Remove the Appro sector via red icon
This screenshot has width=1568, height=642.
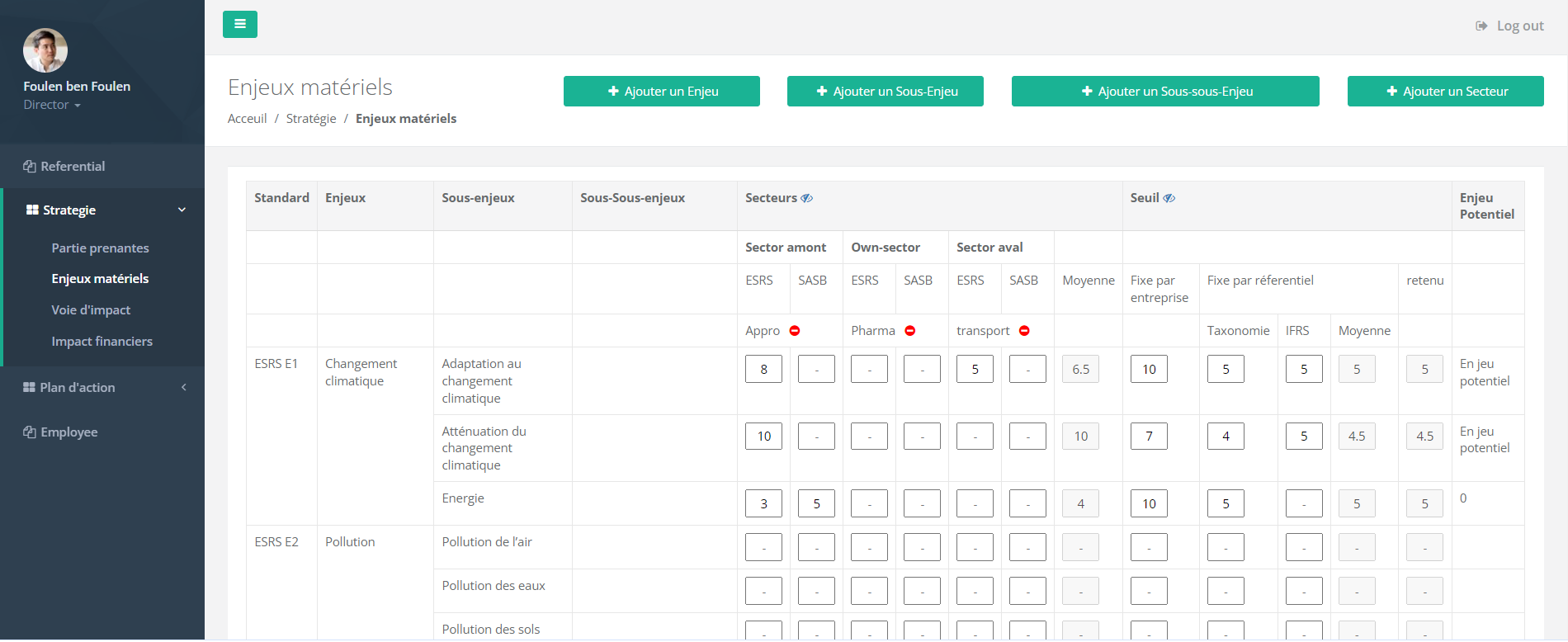[x=795, y=331]
